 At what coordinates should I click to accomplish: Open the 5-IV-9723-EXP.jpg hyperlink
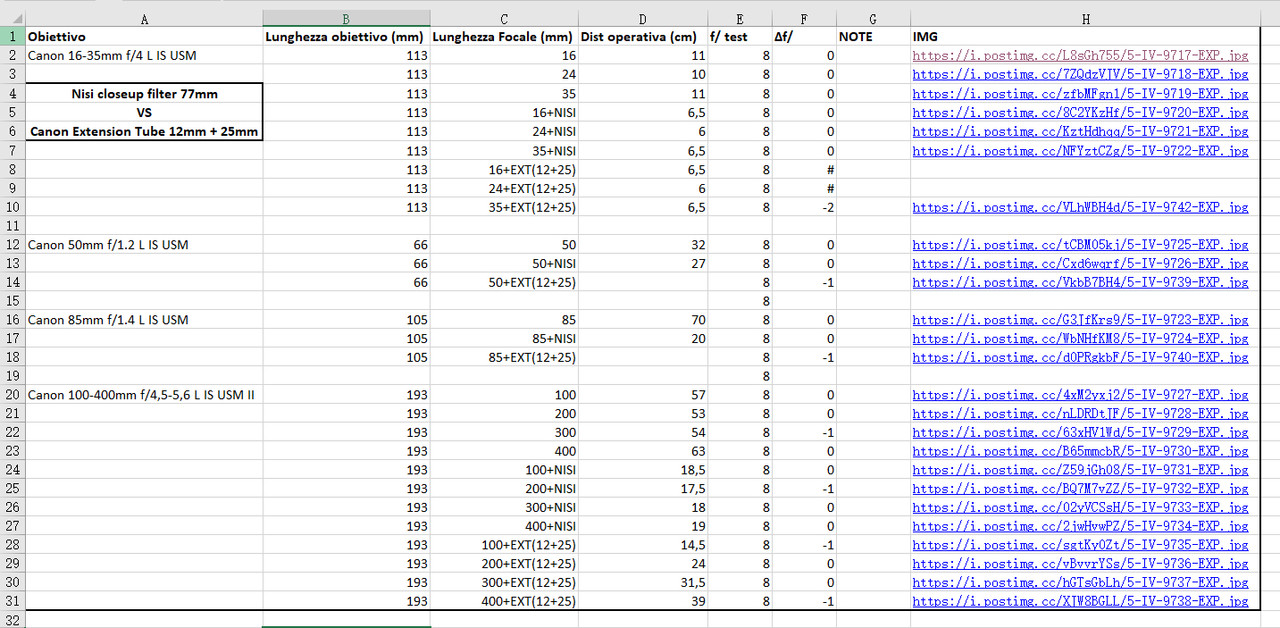[1080, 320]
